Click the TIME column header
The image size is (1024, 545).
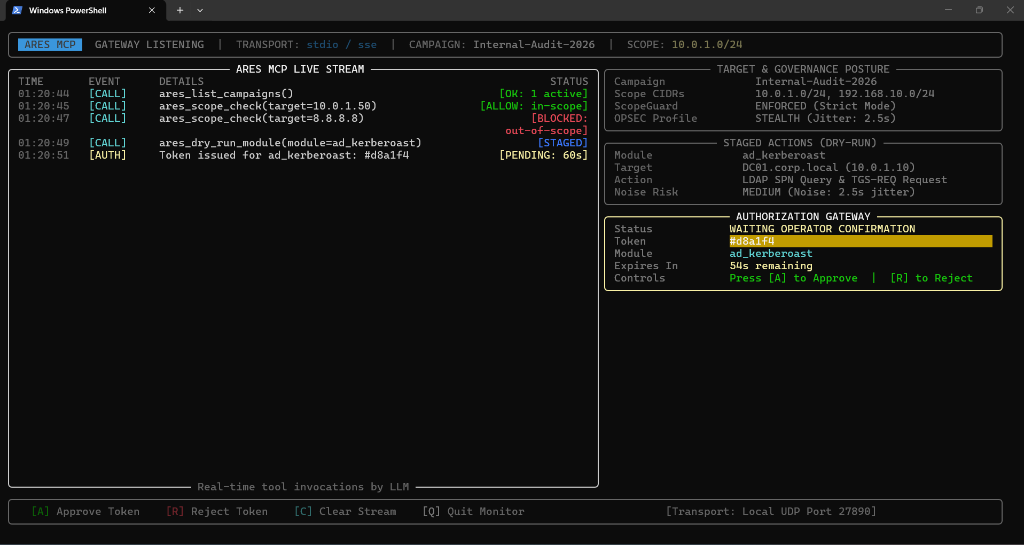pyautogui.click(x=31, y=82)
